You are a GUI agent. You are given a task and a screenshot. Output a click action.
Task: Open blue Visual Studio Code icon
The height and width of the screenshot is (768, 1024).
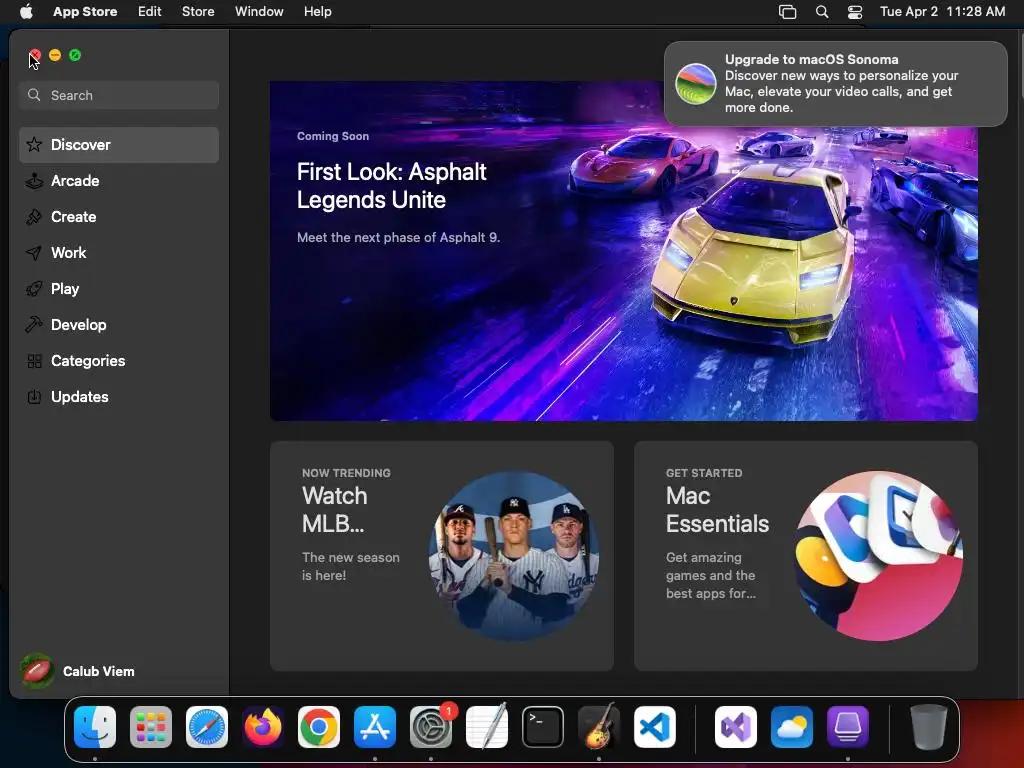tap(654, 727)
